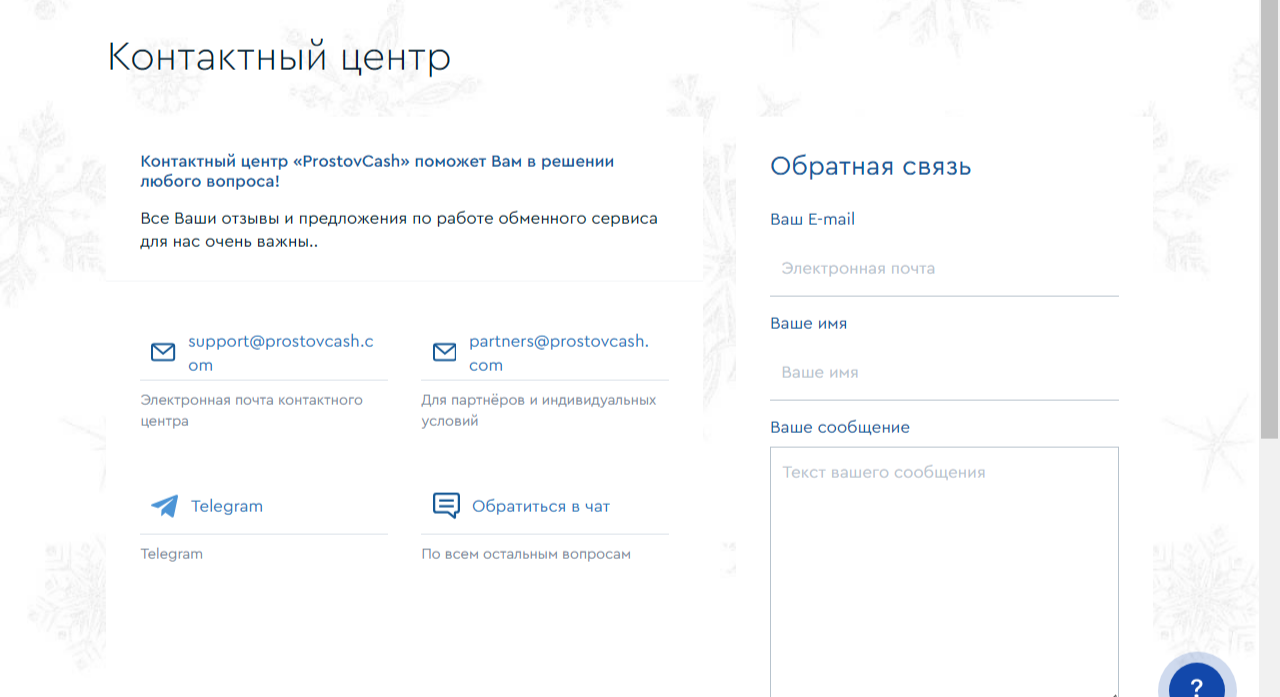Click the 'Все Ваши отзывы и предложения' paragraph
1280x697 pixels.
coord(399,230)
